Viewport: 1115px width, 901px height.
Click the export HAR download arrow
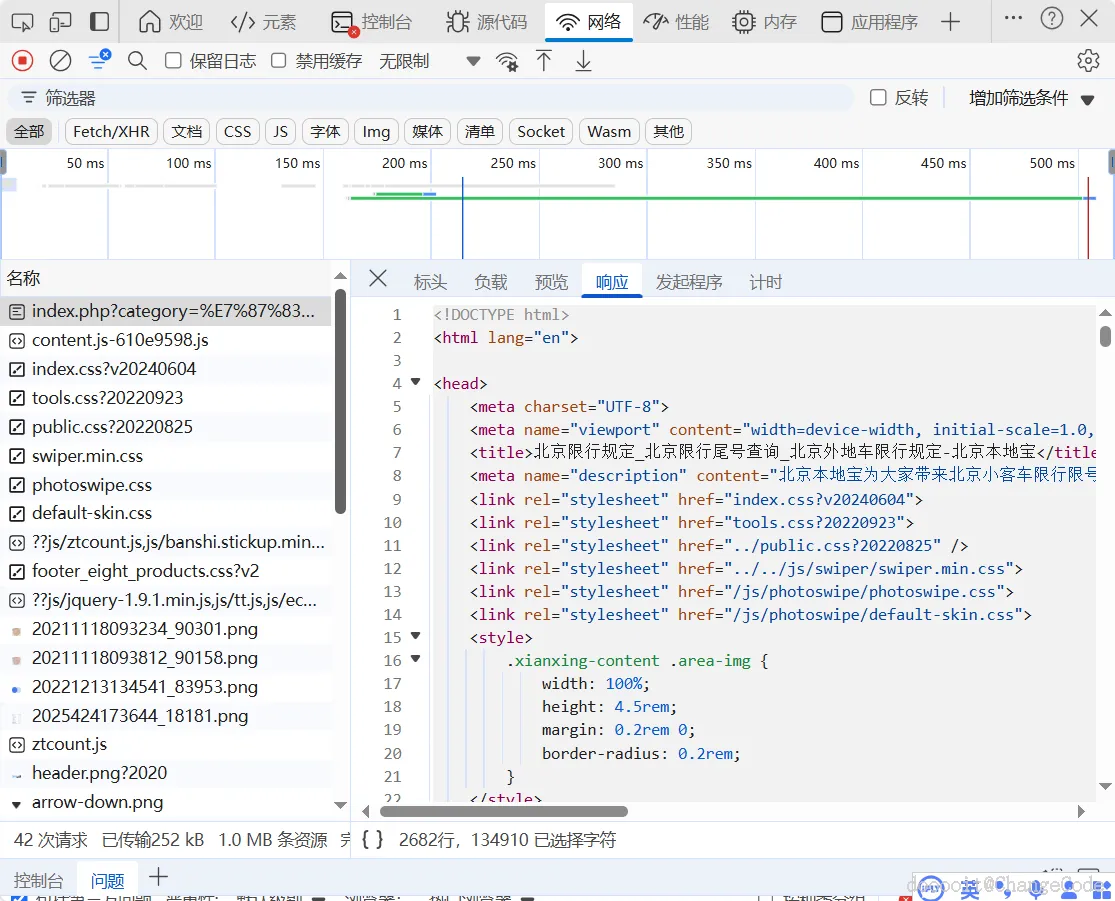pyautogui.click(x=583, y=61)
